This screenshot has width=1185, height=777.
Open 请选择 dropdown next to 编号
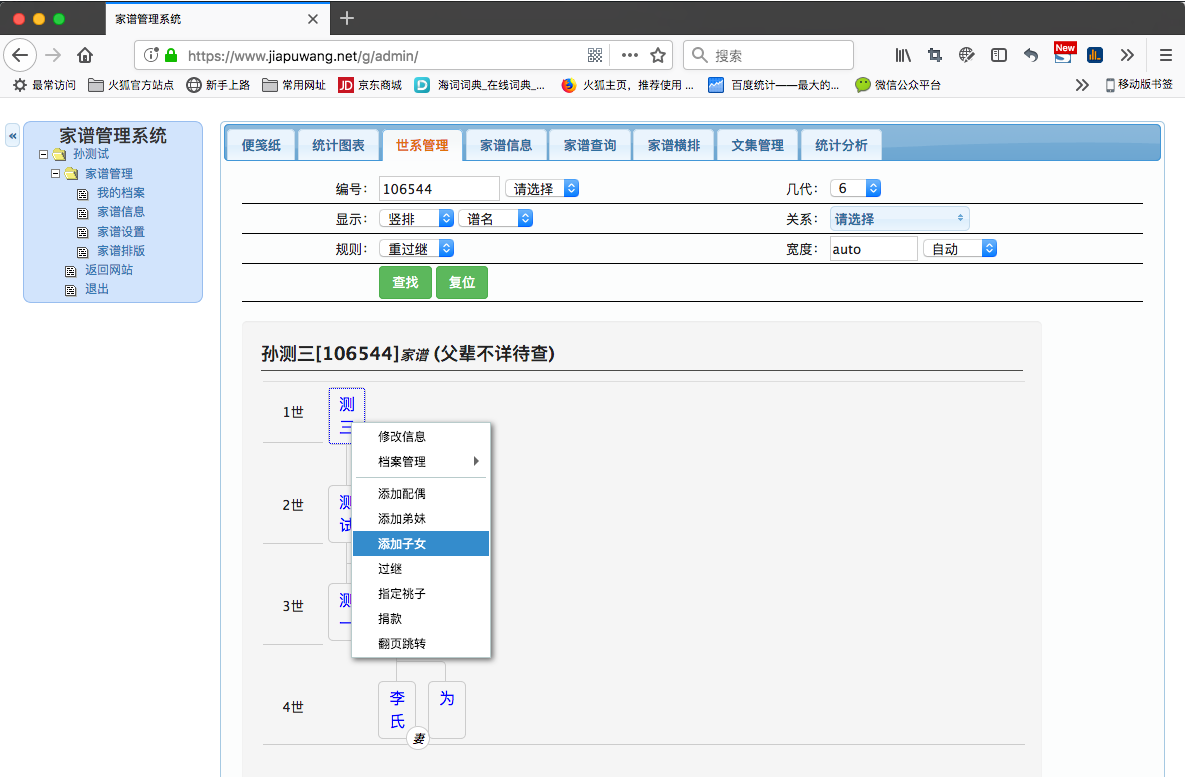[x=542, y=188]
